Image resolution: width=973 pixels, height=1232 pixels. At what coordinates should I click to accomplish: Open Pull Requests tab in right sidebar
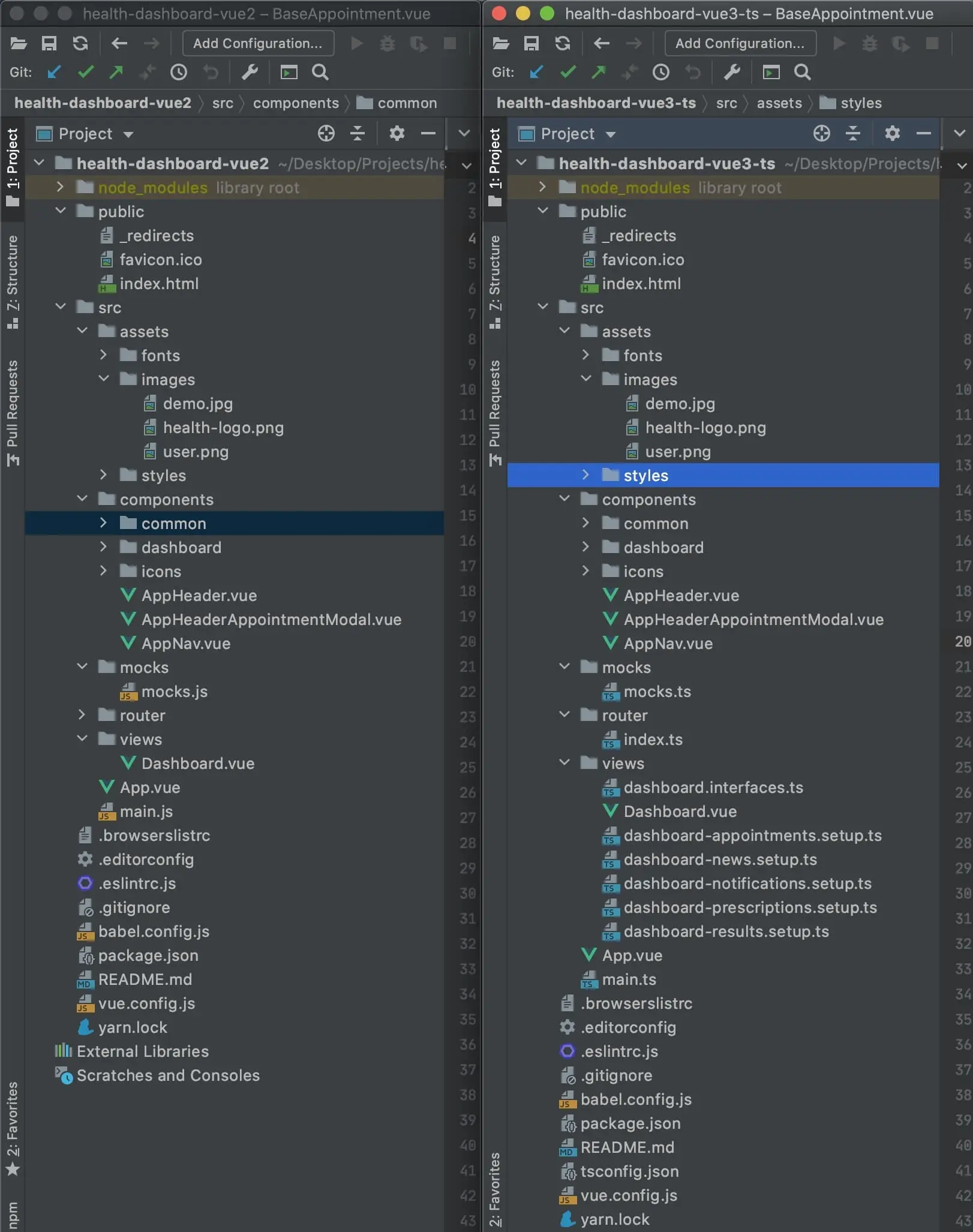495,411
